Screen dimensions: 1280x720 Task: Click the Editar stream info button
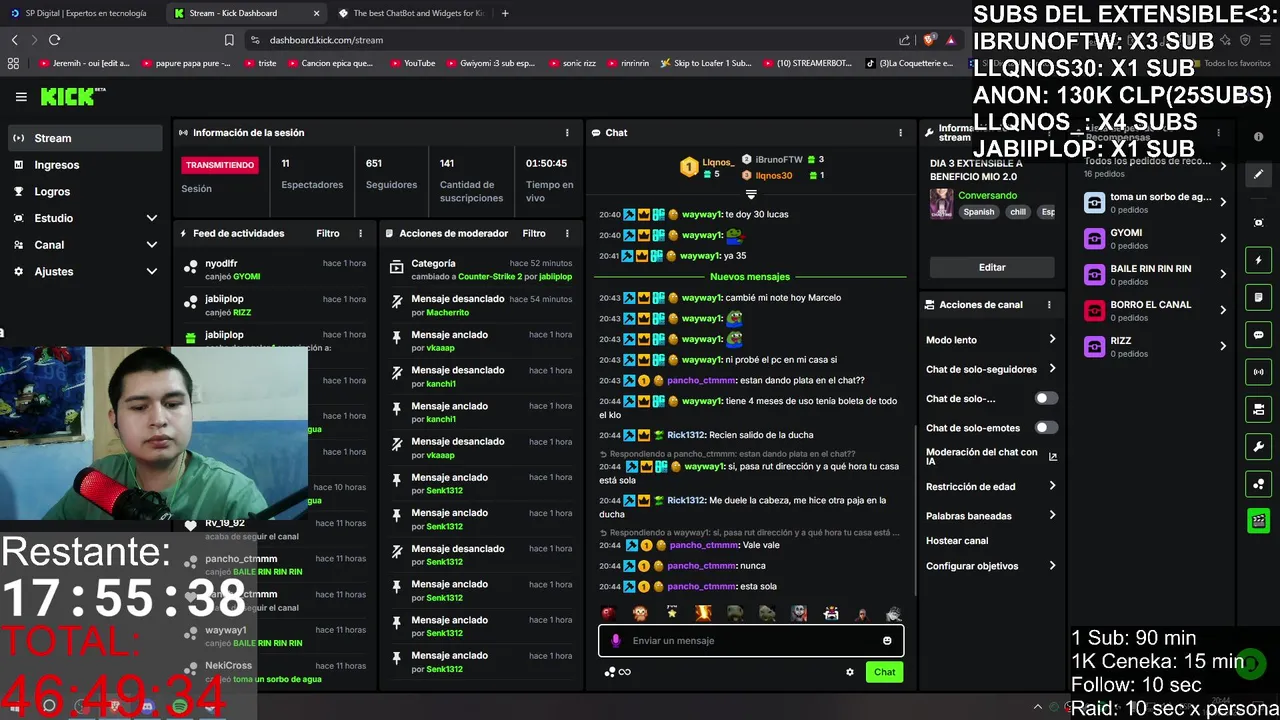pos(992,267)
